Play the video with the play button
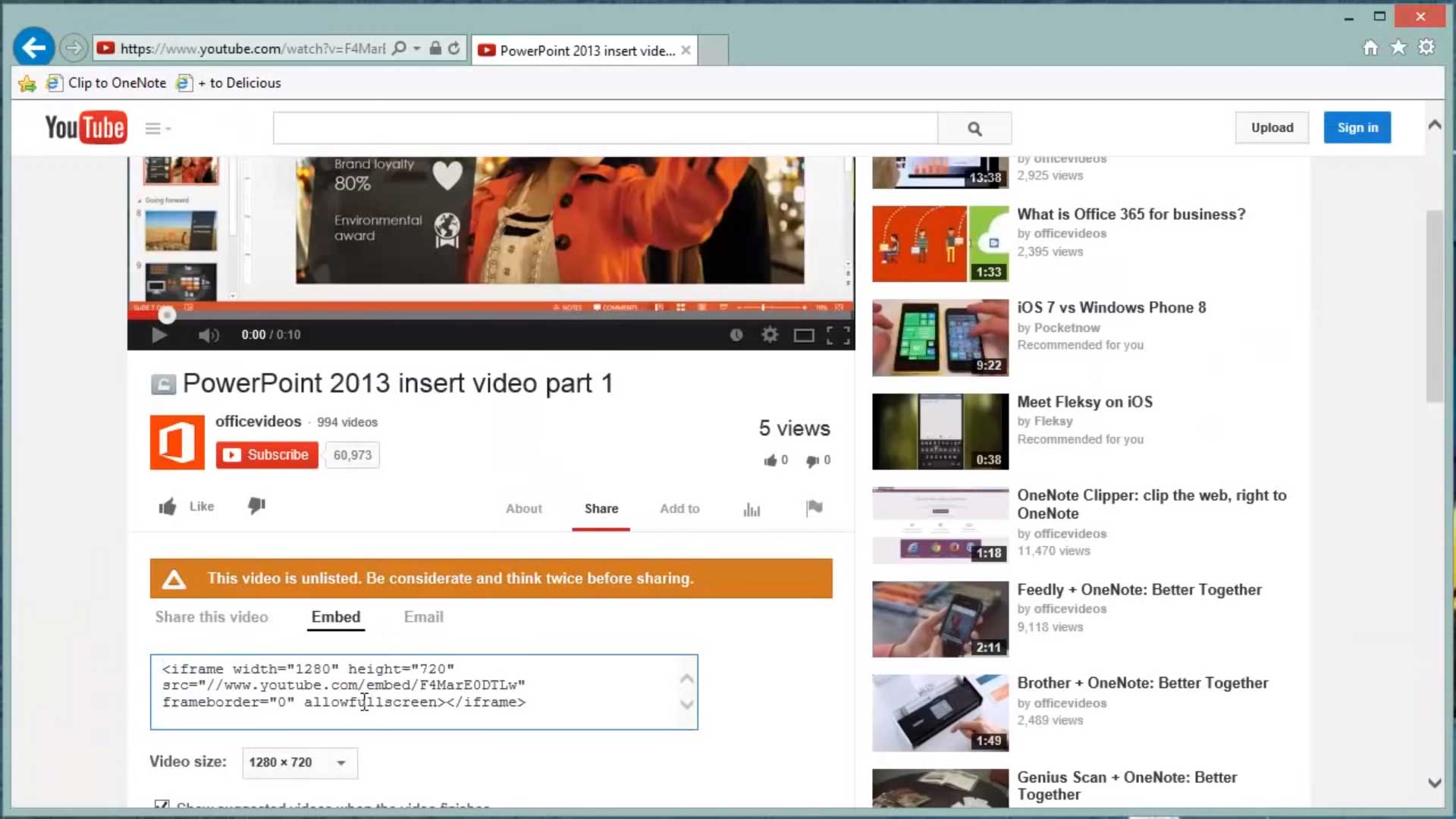Viewport: 1456px width, 819px height. click(158, 335)
